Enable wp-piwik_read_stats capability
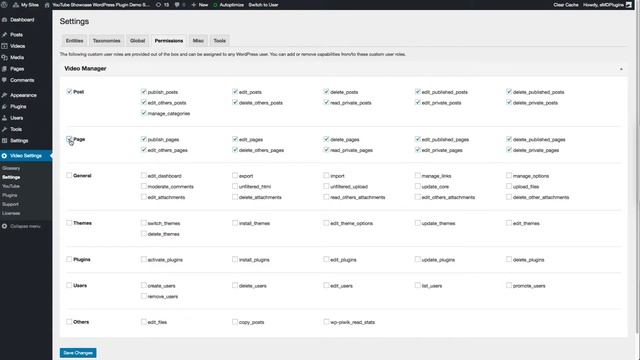 326,321
